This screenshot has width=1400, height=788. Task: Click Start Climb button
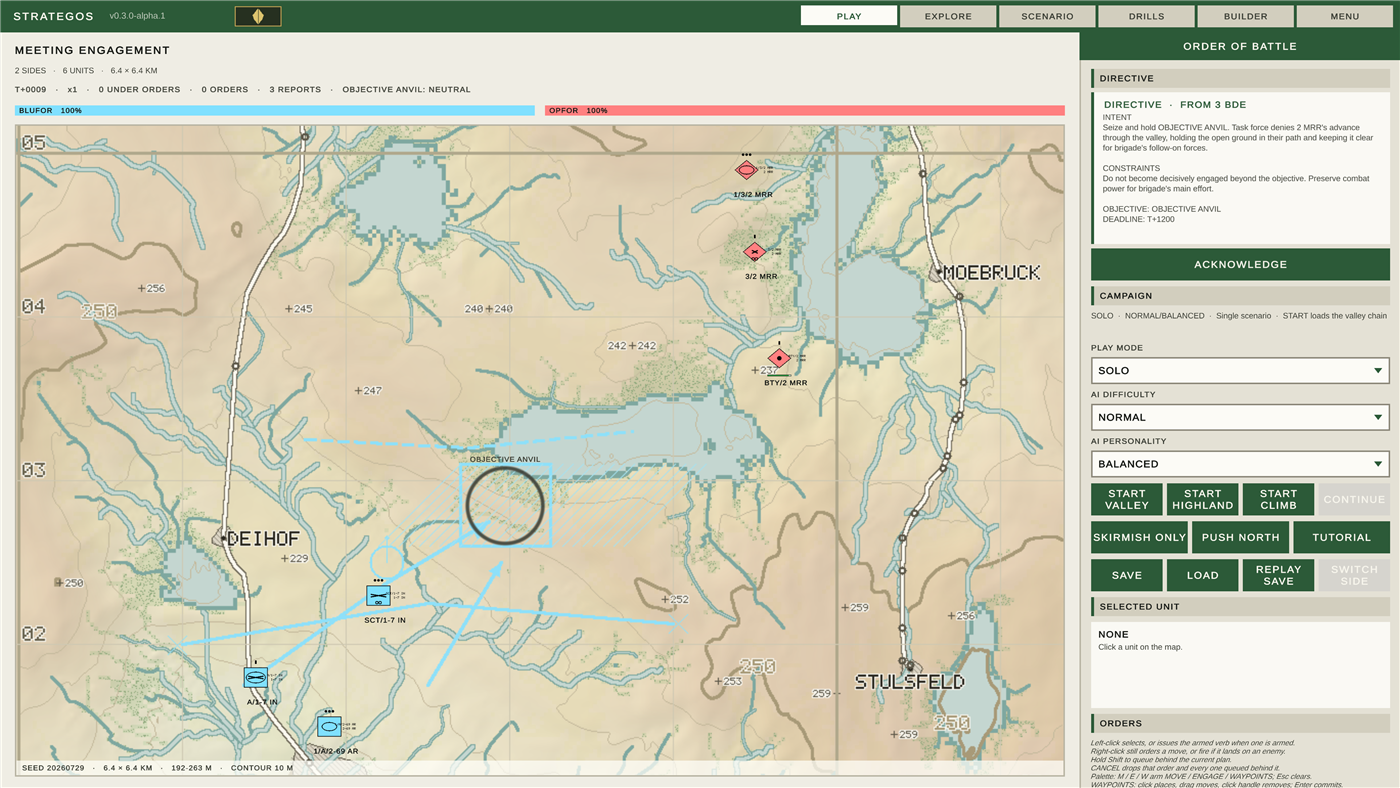1278,499
